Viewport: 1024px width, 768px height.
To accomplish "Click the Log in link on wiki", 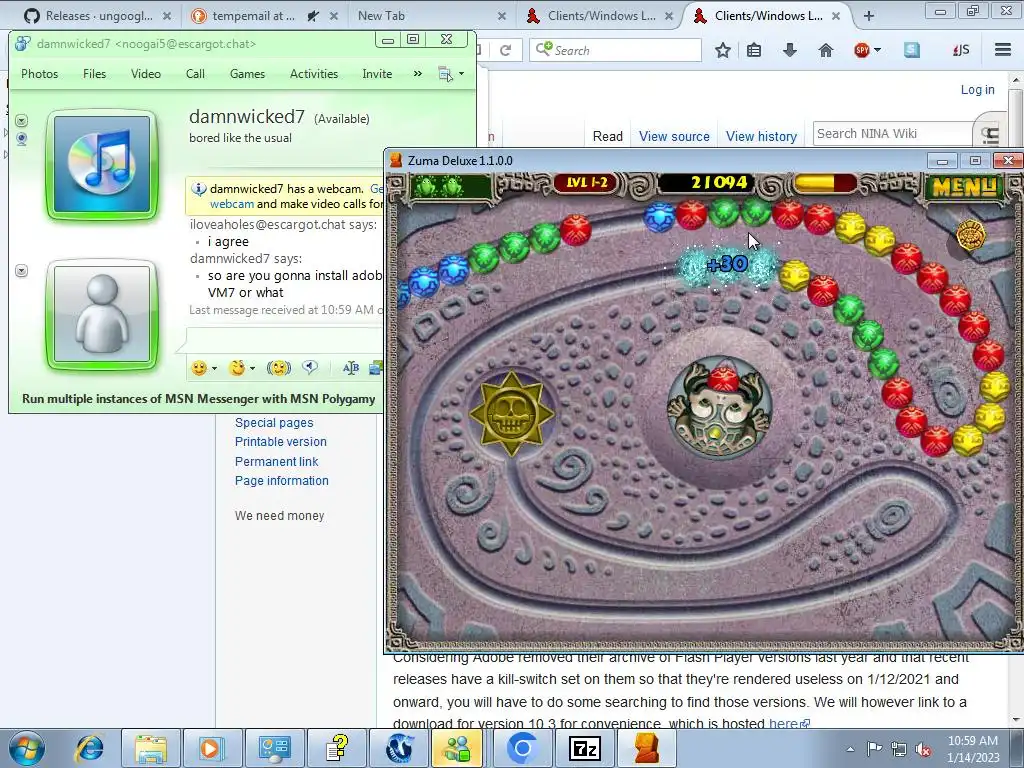I will pos(978,89).
